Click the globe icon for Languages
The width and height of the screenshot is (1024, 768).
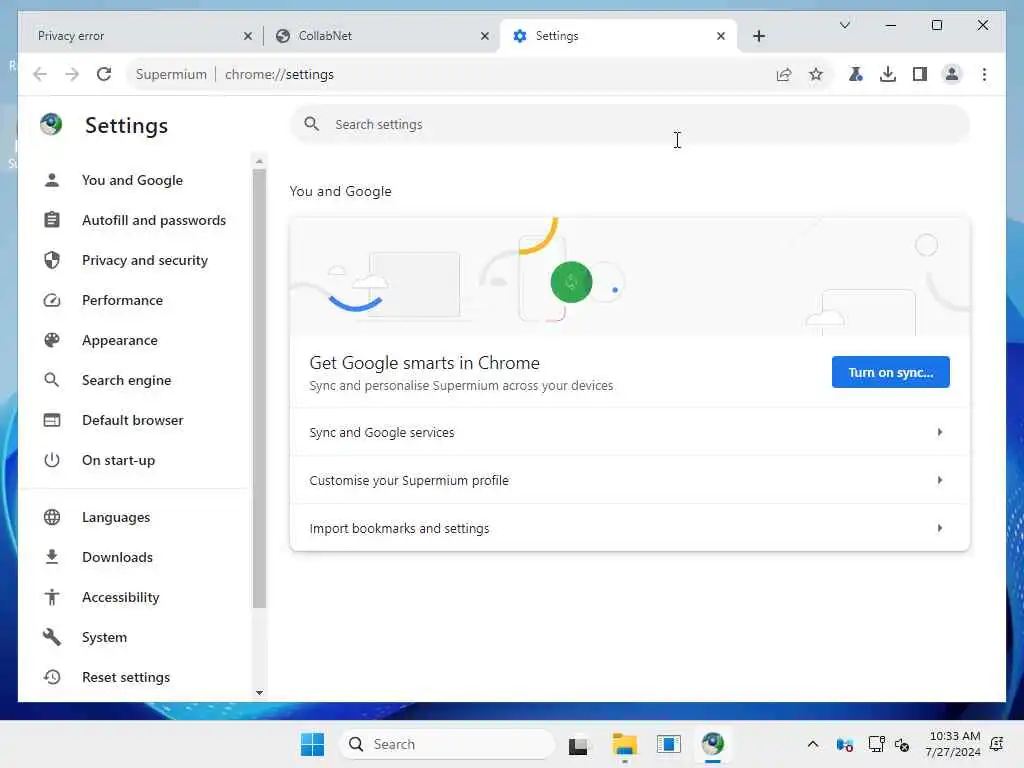coord(52,517)
